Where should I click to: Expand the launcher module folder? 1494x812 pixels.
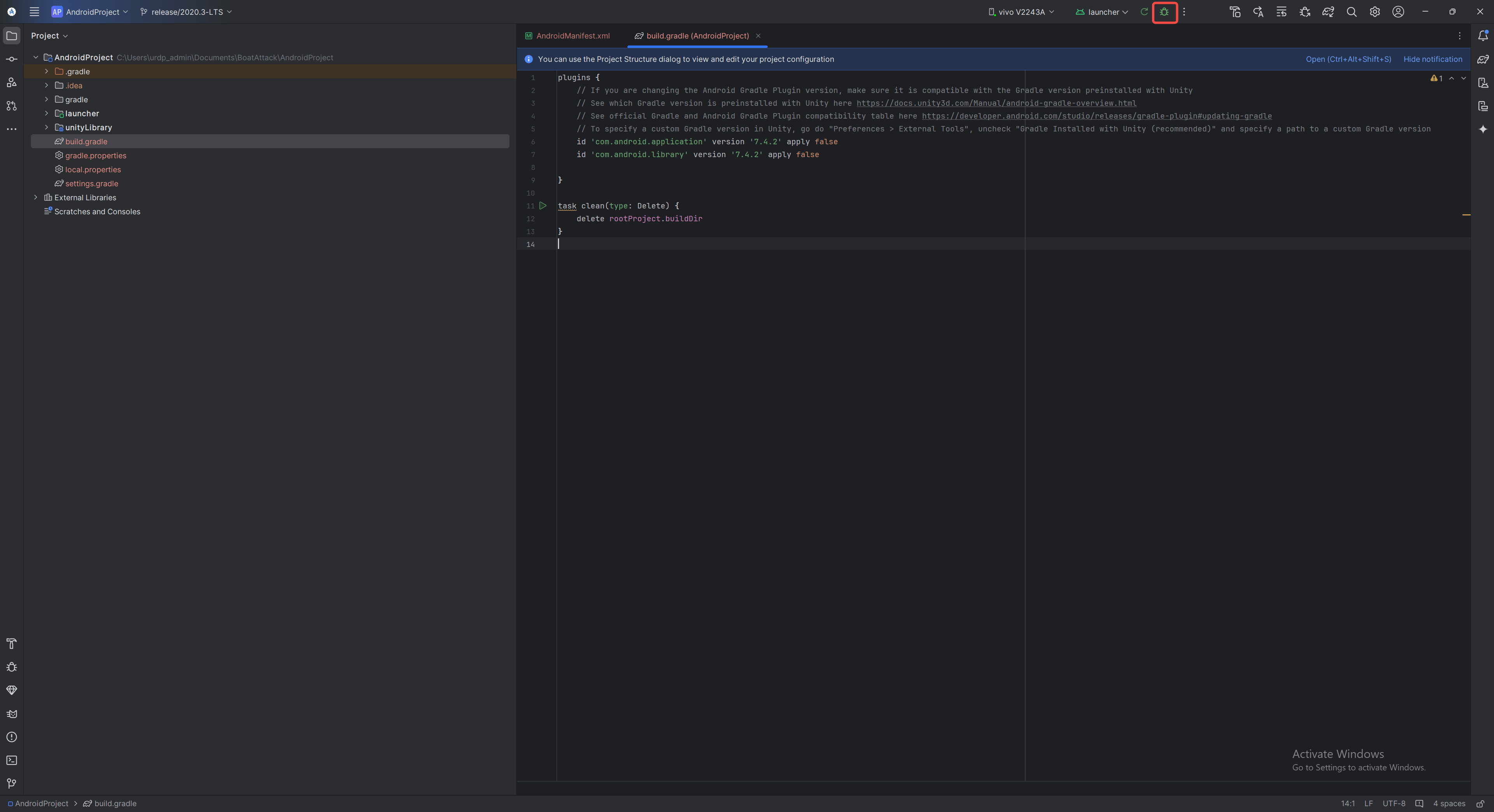[46, 114]
